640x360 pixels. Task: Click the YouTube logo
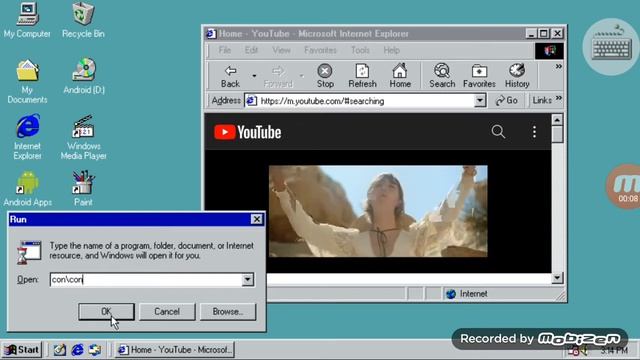[247, 132]
